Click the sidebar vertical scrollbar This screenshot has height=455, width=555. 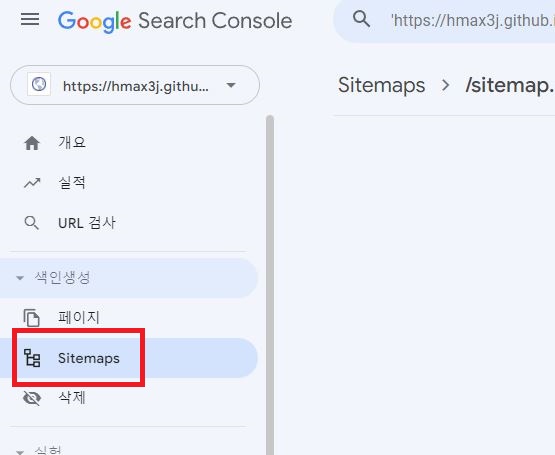(x=270, y=285)
